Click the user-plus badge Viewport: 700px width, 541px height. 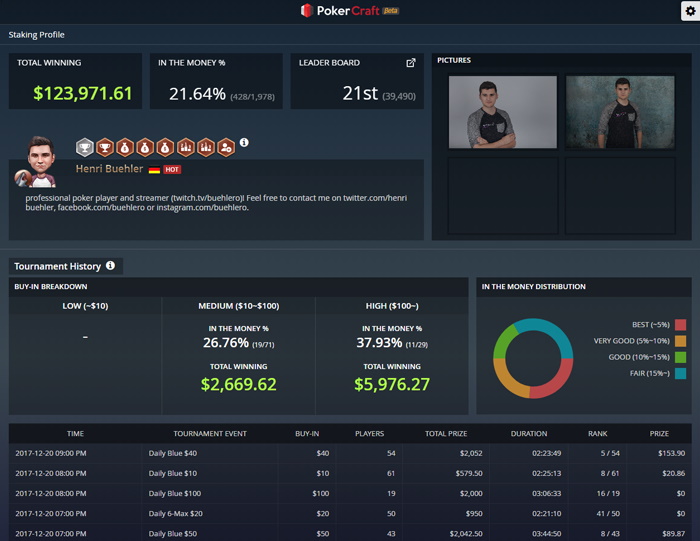pyautogui.click(x=226, y=147)
